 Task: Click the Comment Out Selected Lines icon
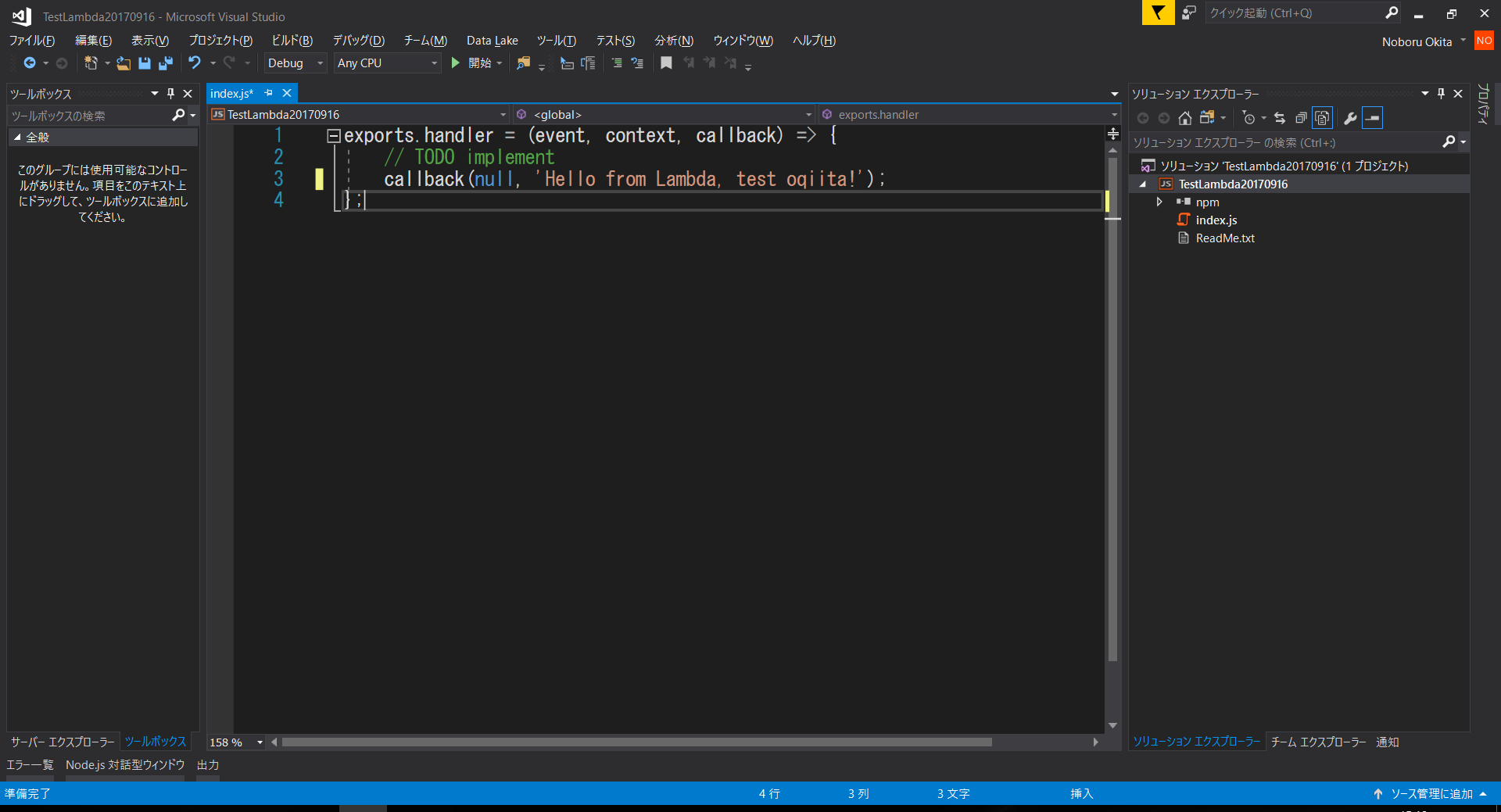(x=617, y=63)
